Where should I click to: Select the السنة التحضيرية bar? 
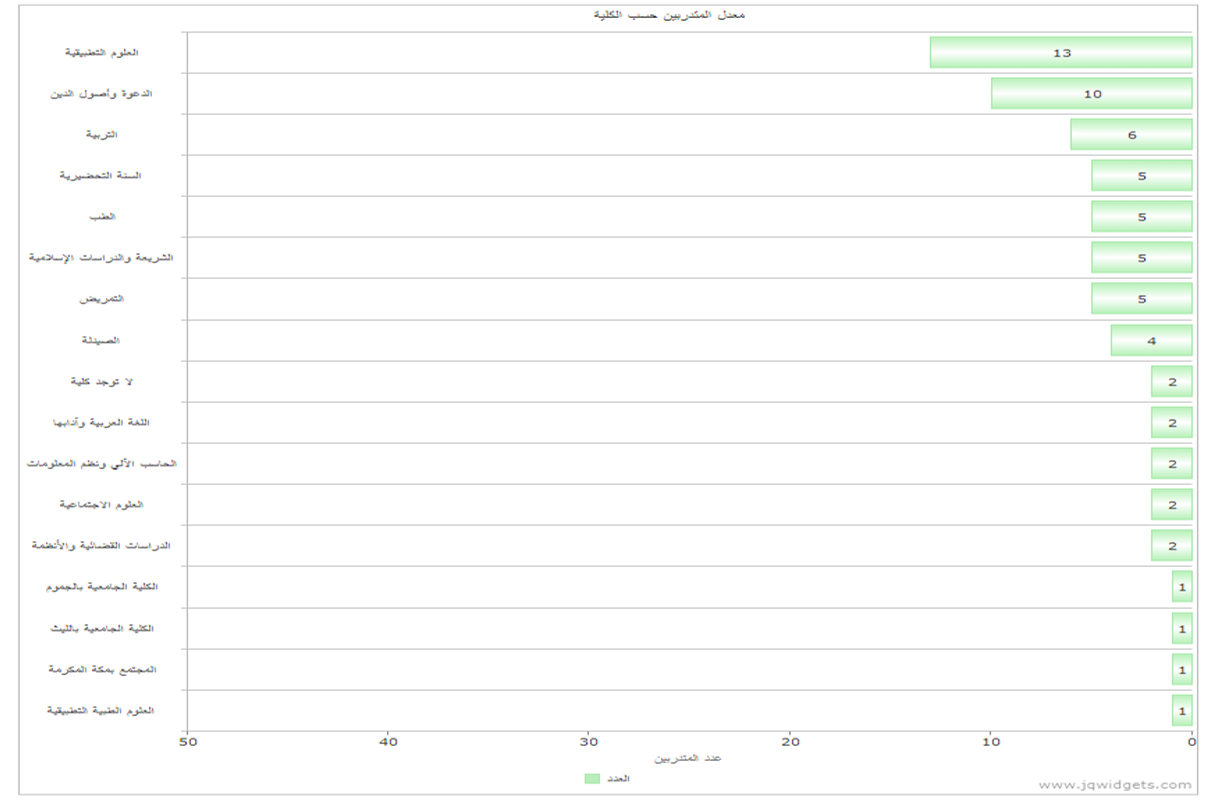[x=1142, y=175]
